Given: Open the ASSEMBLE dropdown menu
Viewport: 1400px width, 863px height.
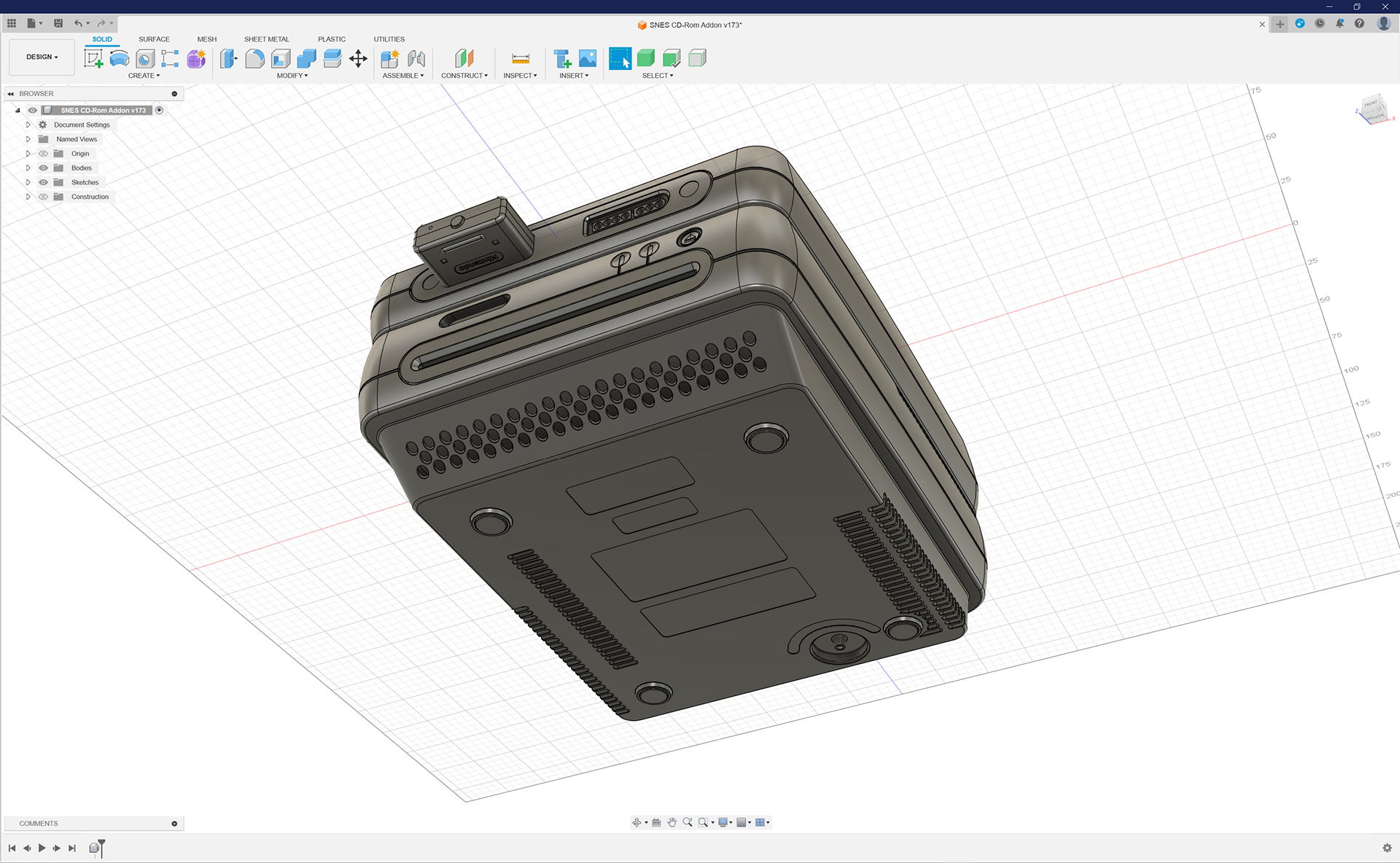Looking at the screenshot, I should (x=403, y=76).
